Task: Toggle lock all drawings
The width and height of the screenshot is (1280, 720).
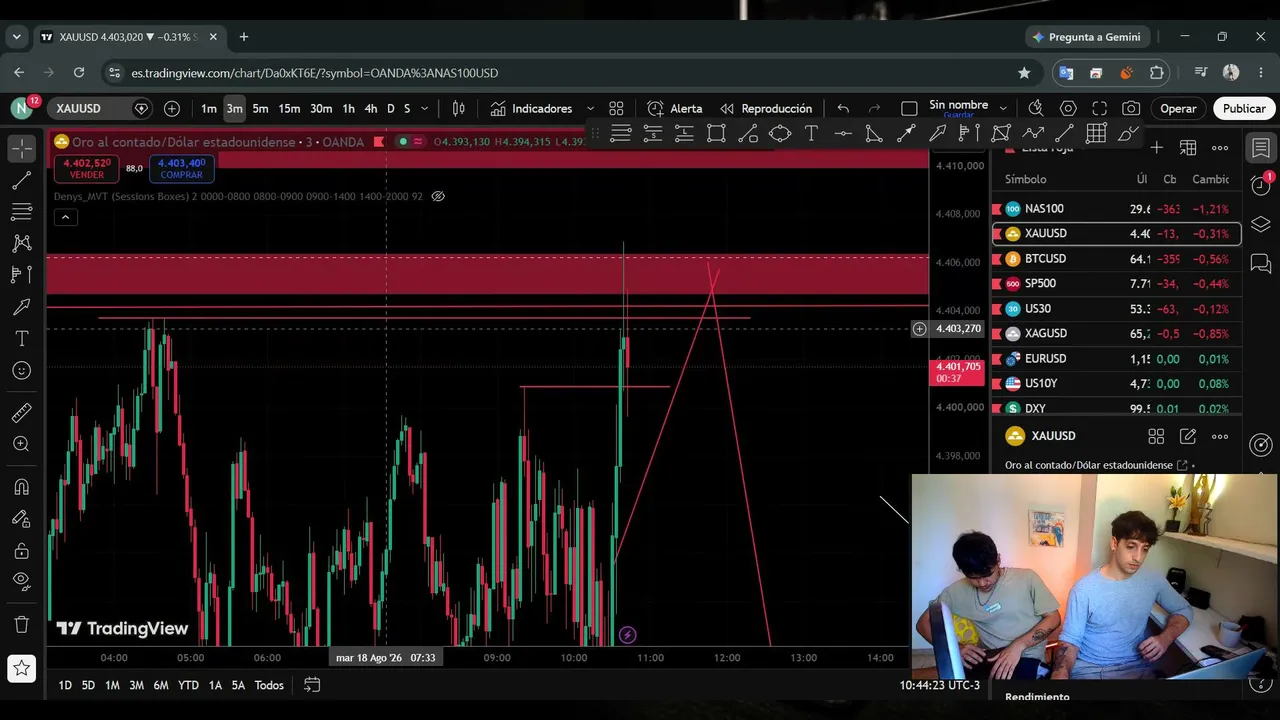Action: click(x=21, y=551)
